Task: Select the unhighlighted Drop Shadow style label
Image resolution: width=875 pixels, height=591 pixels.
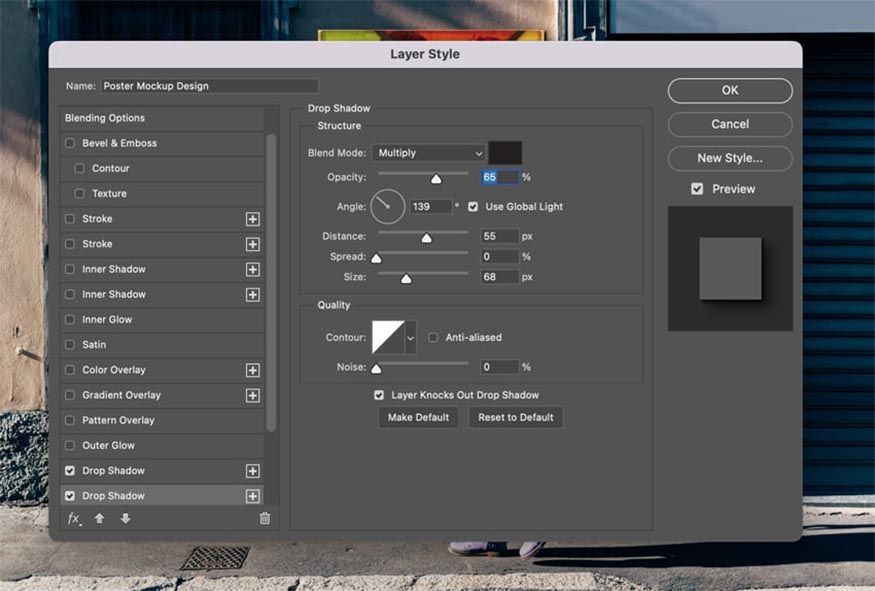Action: click(x=113, y=470)
